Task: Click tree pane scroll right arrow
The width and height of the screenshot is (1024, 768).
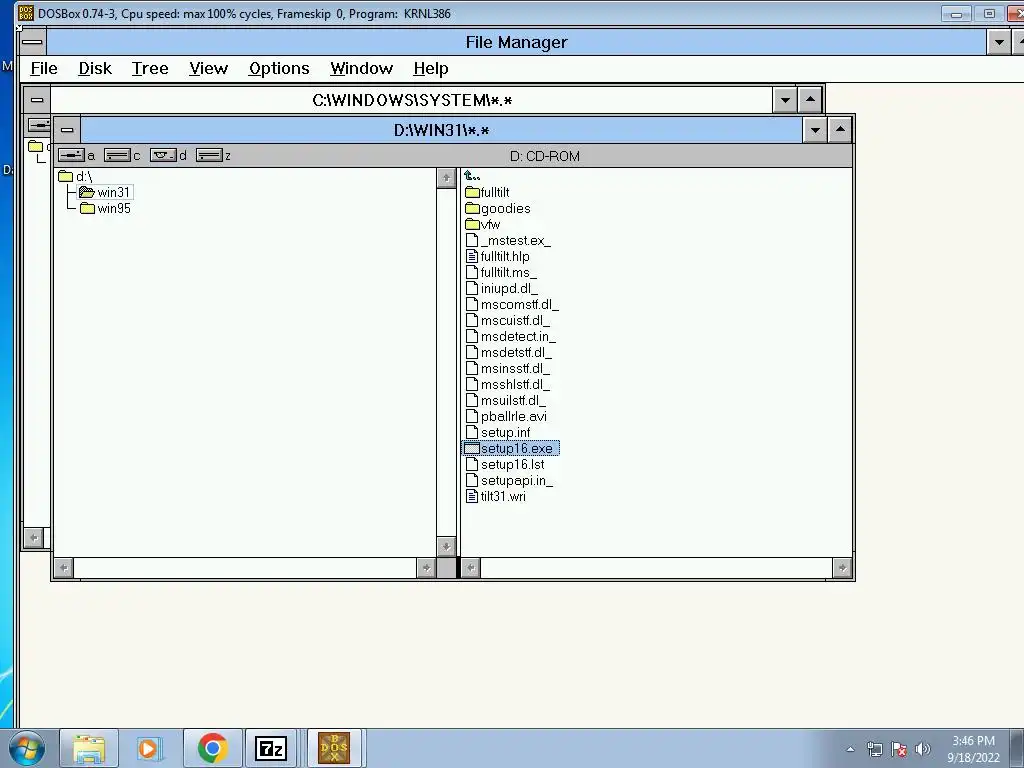Action: point(426,568)
